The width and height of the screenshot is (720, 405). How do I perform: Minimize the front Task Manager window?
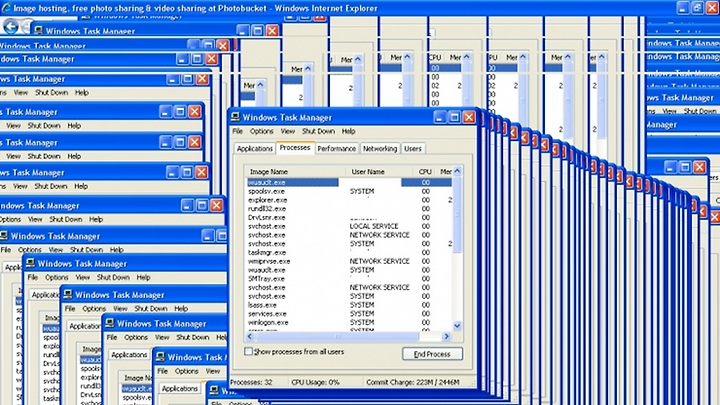point(439,117)
